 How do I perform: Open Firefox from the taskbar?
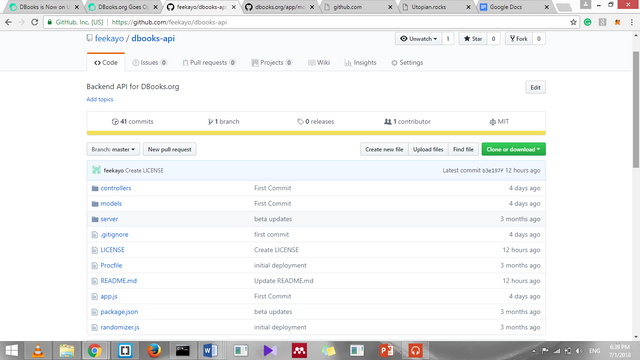tap(154, 351)
